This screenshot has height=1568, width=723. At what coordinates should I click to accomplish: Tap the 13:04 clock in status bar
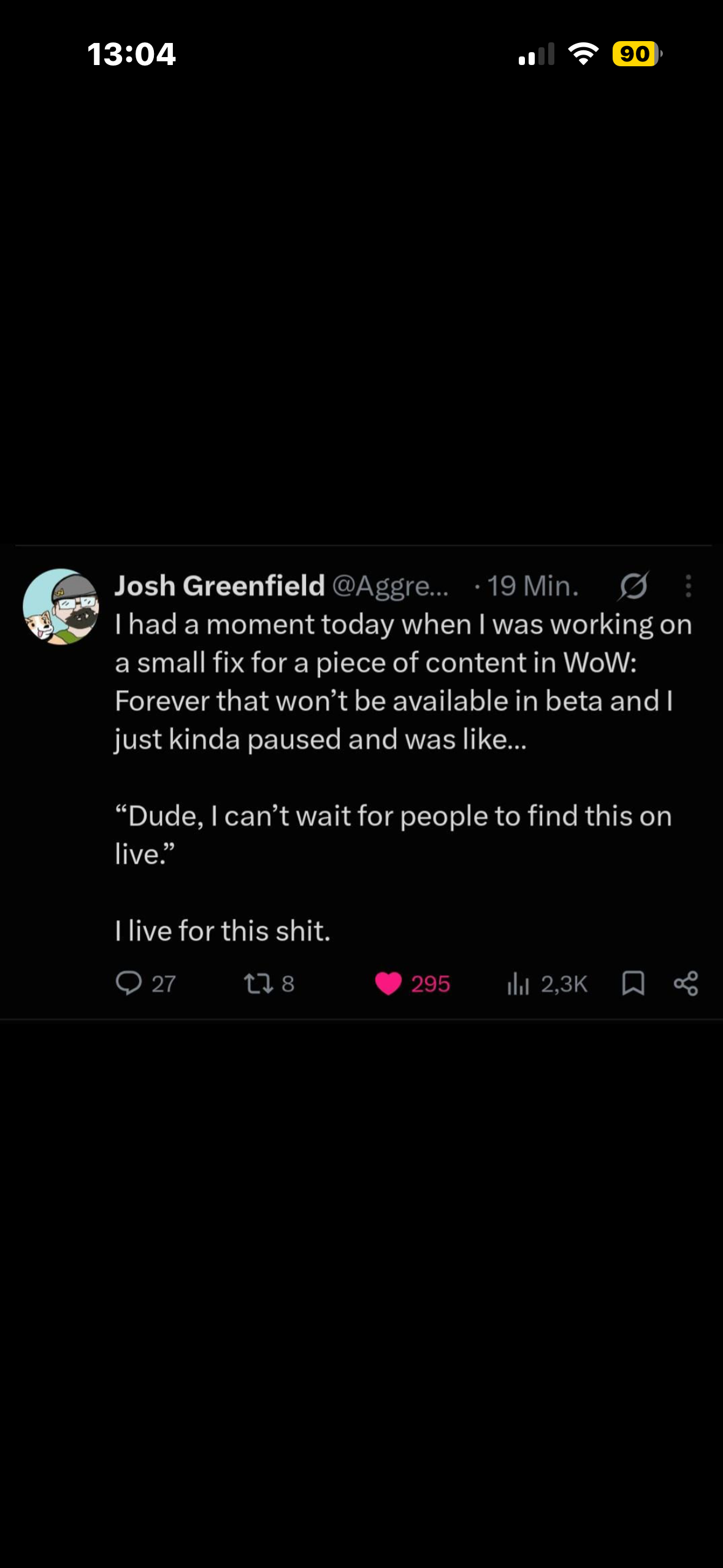131,54
